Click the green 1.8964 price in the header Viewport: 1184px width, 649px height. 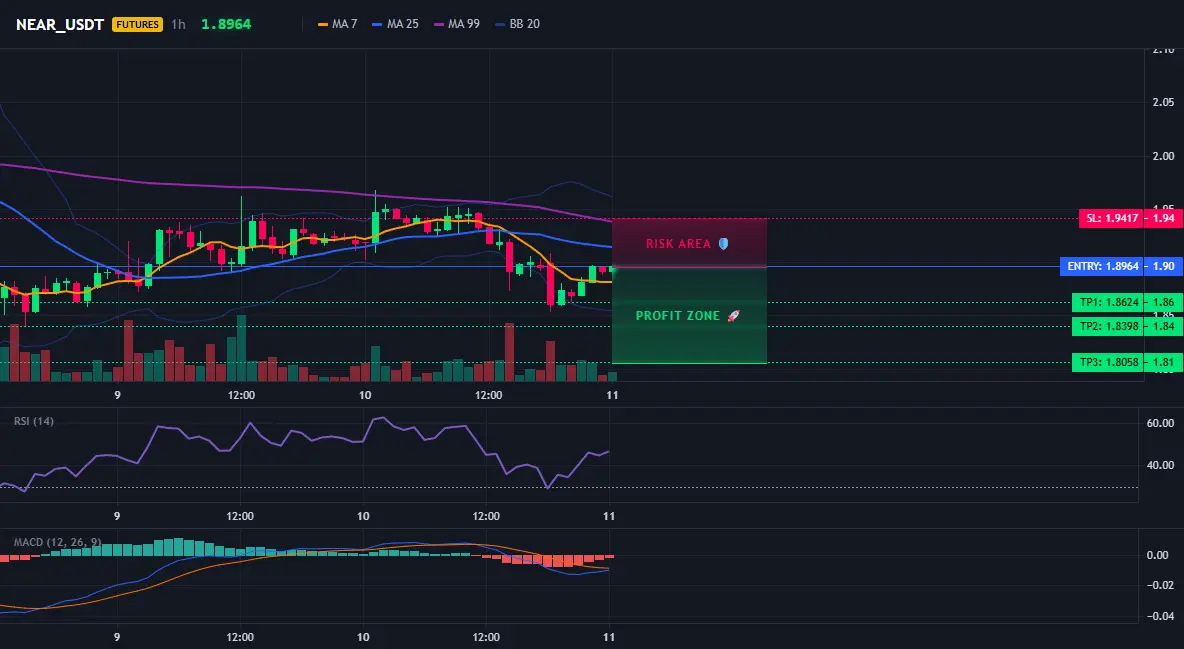pos(226,24)
